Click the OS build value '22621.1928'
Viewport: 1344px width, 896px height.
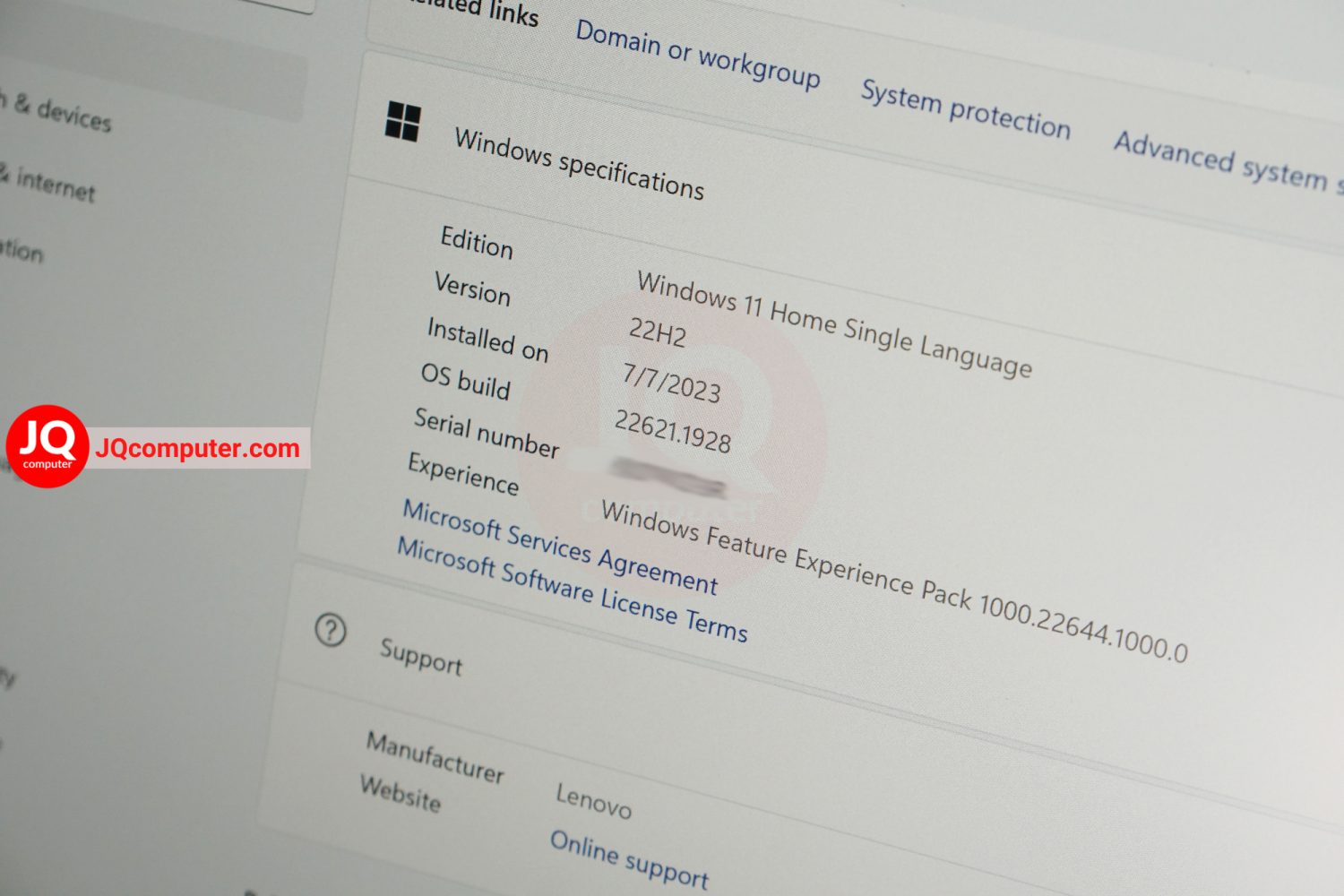[x=672, y=431]
